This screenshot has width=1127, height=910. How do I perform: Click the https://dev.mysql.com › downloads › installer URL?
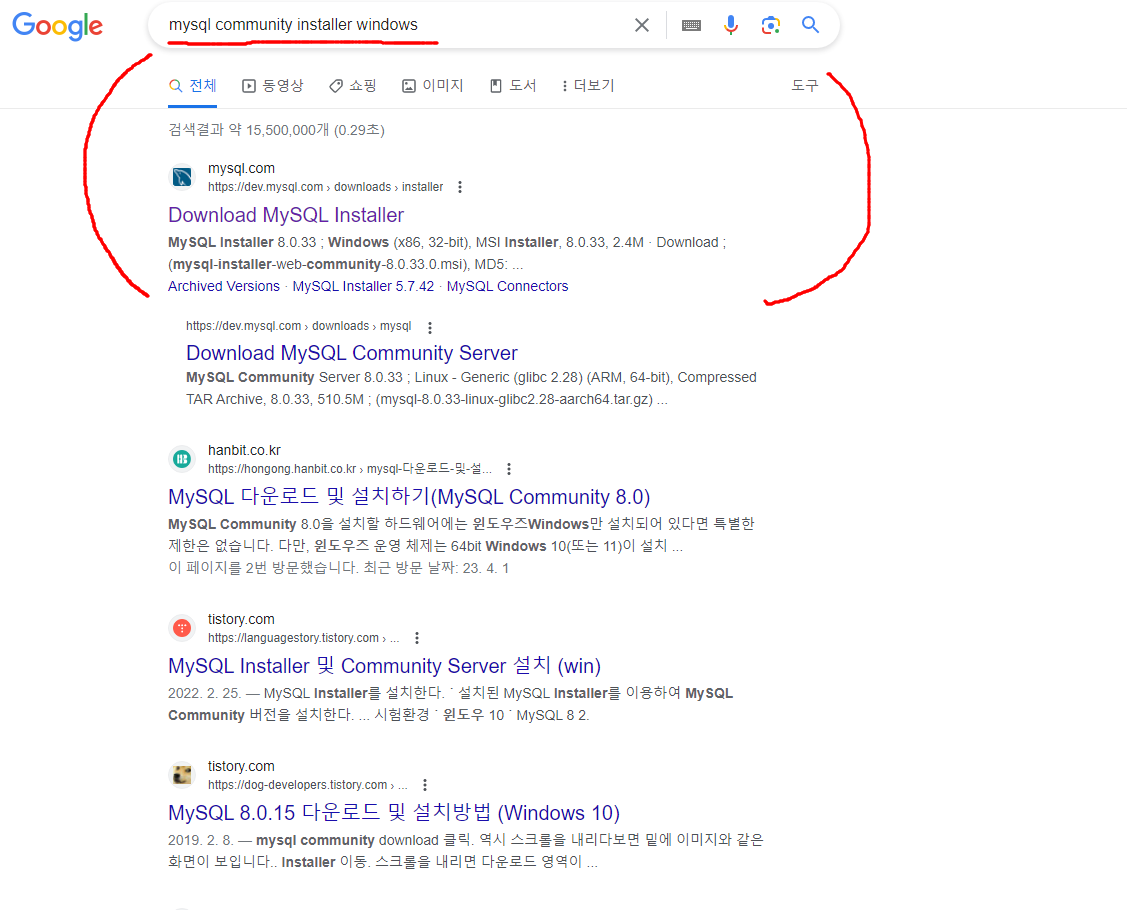(326, 187)
